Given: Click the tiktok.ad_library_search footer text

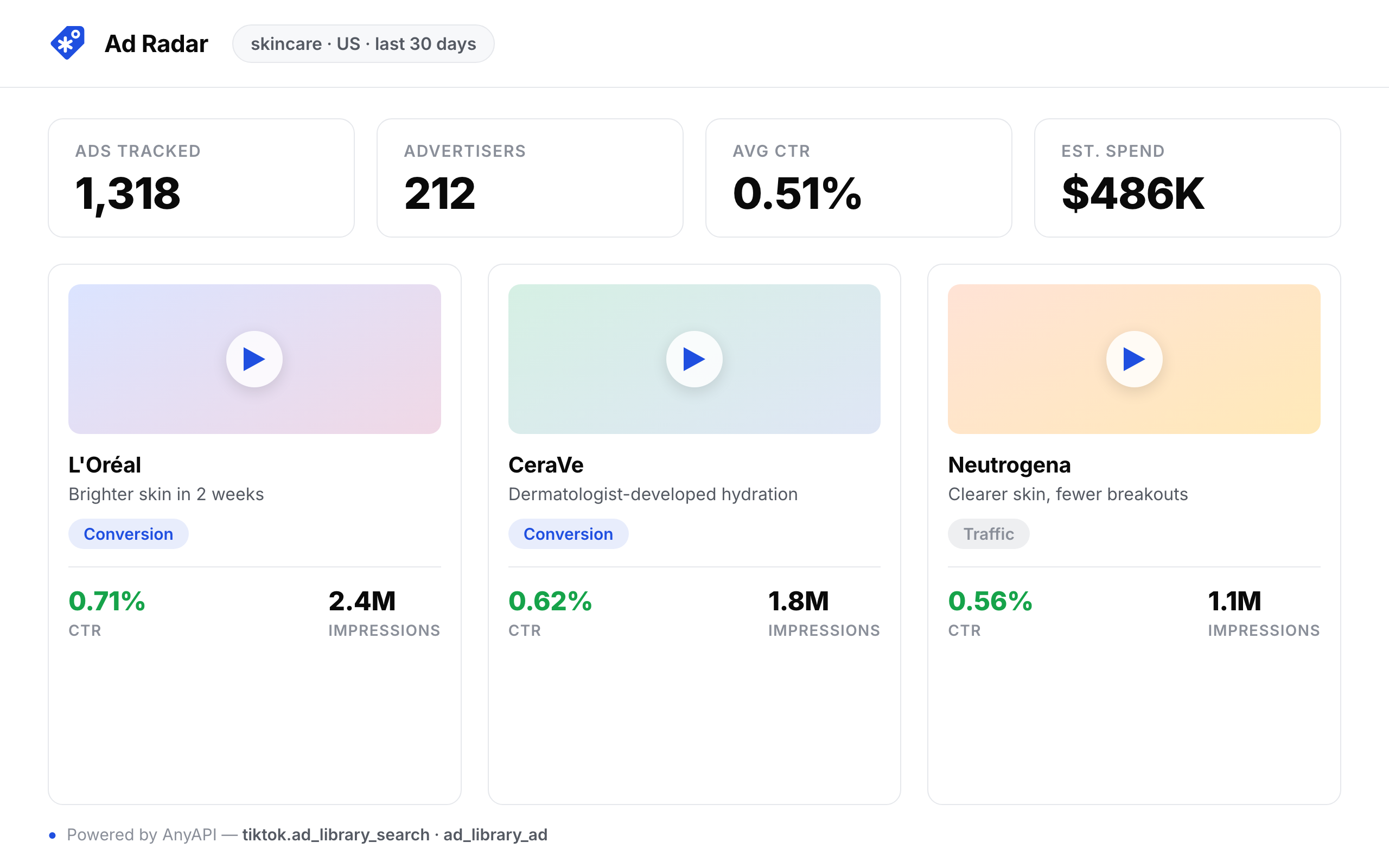Looking at the screenshot, I should coord(336,835).
